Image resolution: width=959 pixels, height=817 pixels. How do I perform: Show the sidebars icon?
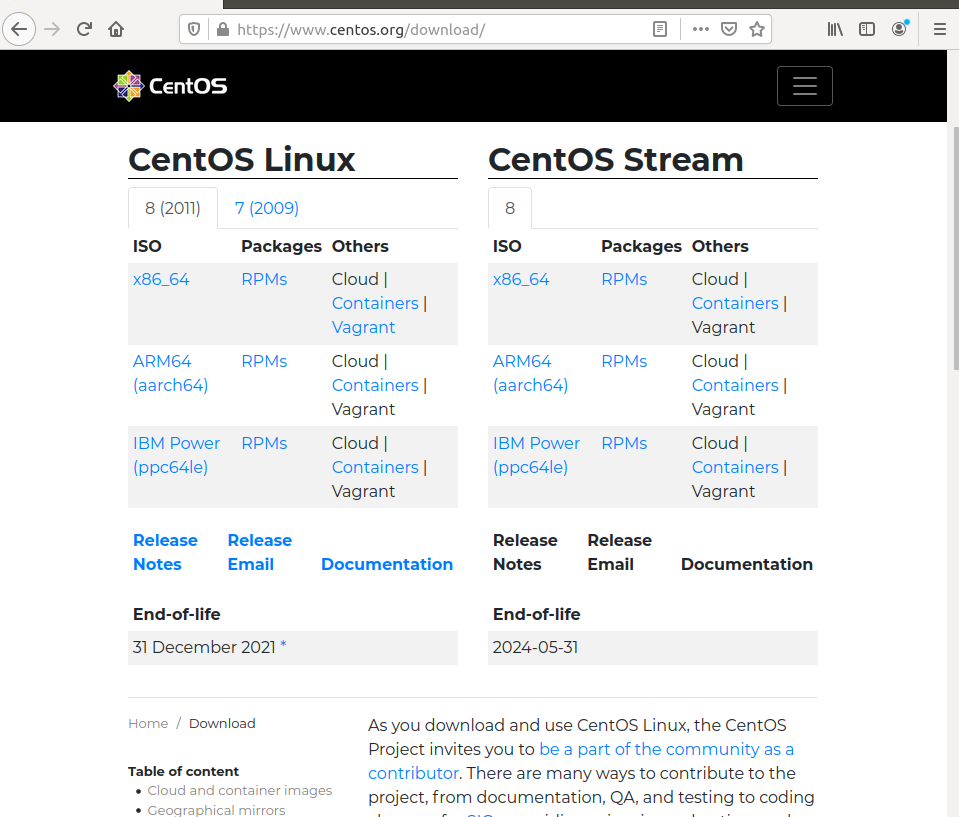(x=867, y=29)
